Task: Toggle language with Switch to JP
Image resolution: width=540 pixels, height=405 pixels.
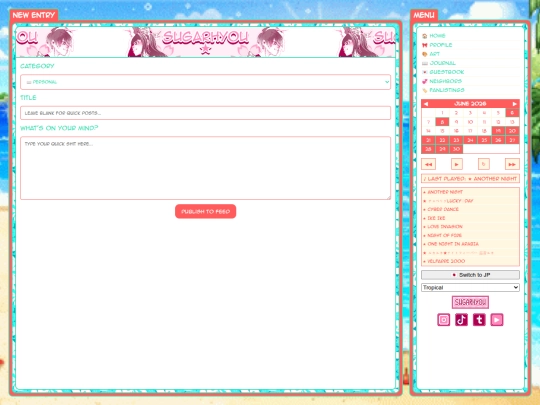Action: [470, 275]
